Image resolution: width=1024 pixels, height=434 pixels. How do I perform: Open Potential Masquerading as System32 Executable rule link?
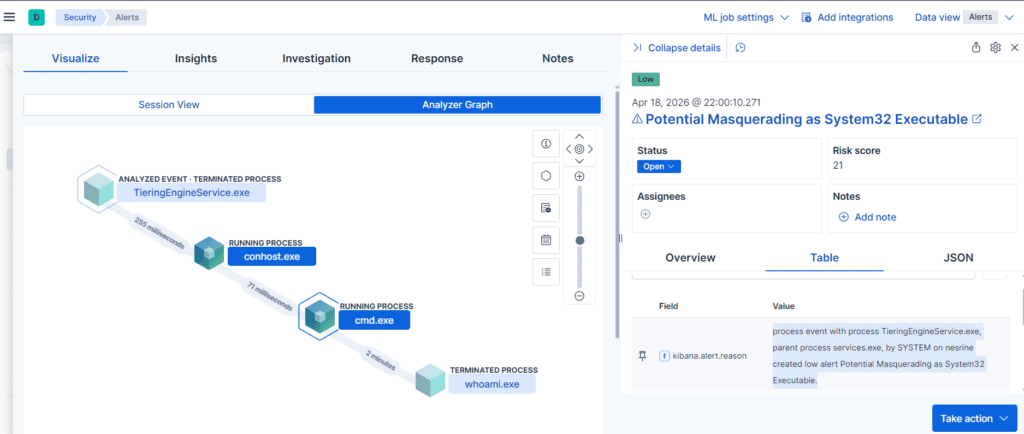[807, 119]
